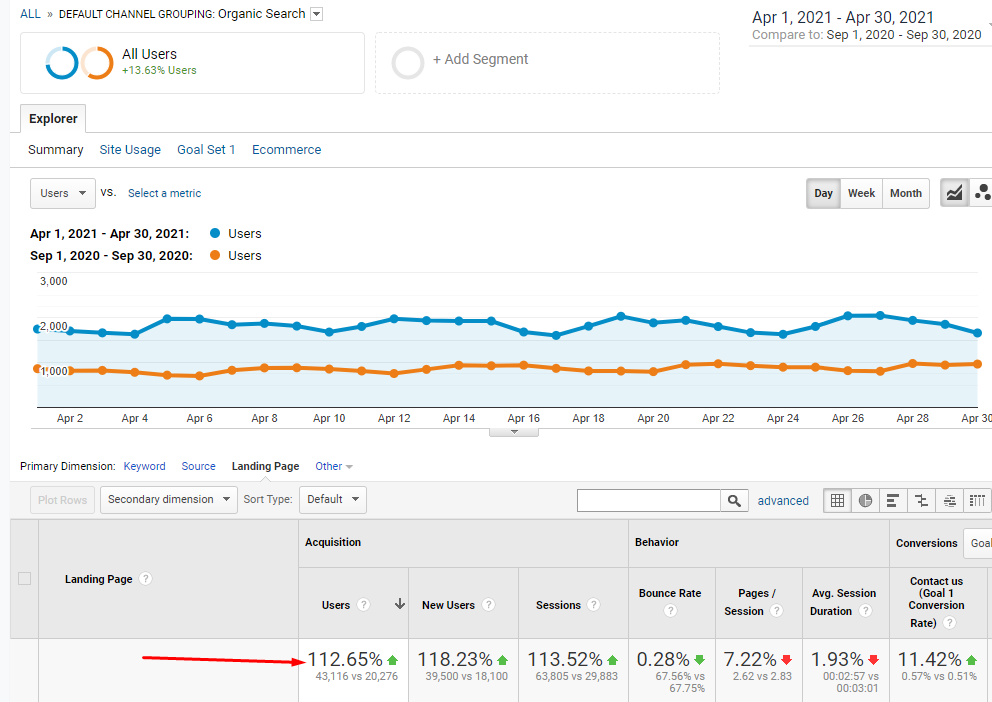
Task: Select the plain data table view
Action: coord(837,500)
